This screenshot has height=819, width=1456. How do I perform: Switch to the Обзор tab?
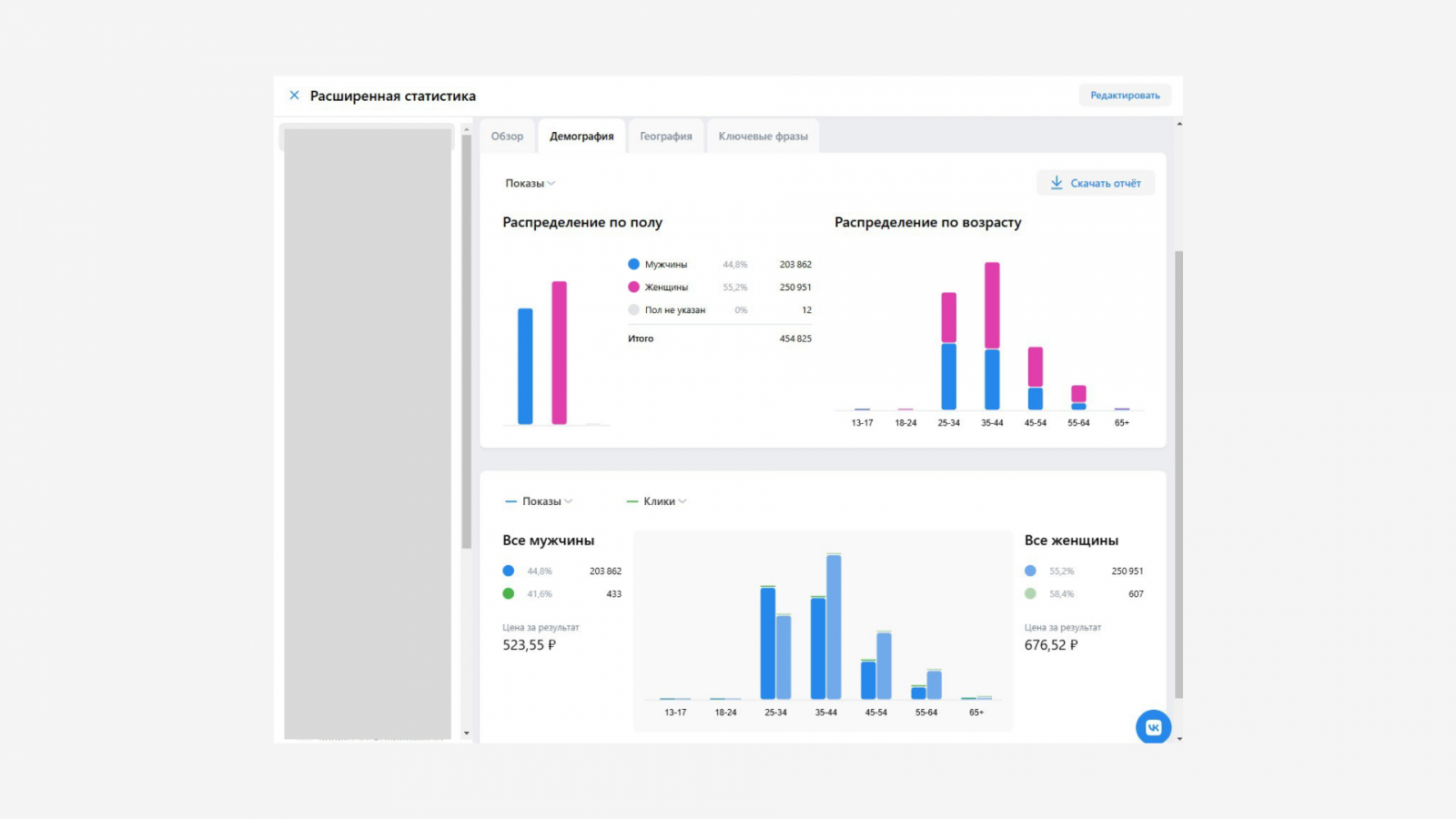507,136
